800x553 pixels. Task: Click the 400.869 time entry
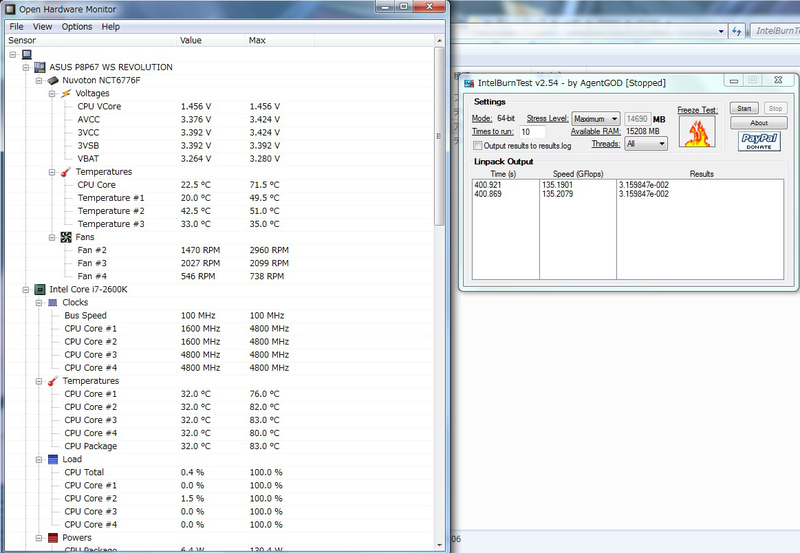(488, 194)
